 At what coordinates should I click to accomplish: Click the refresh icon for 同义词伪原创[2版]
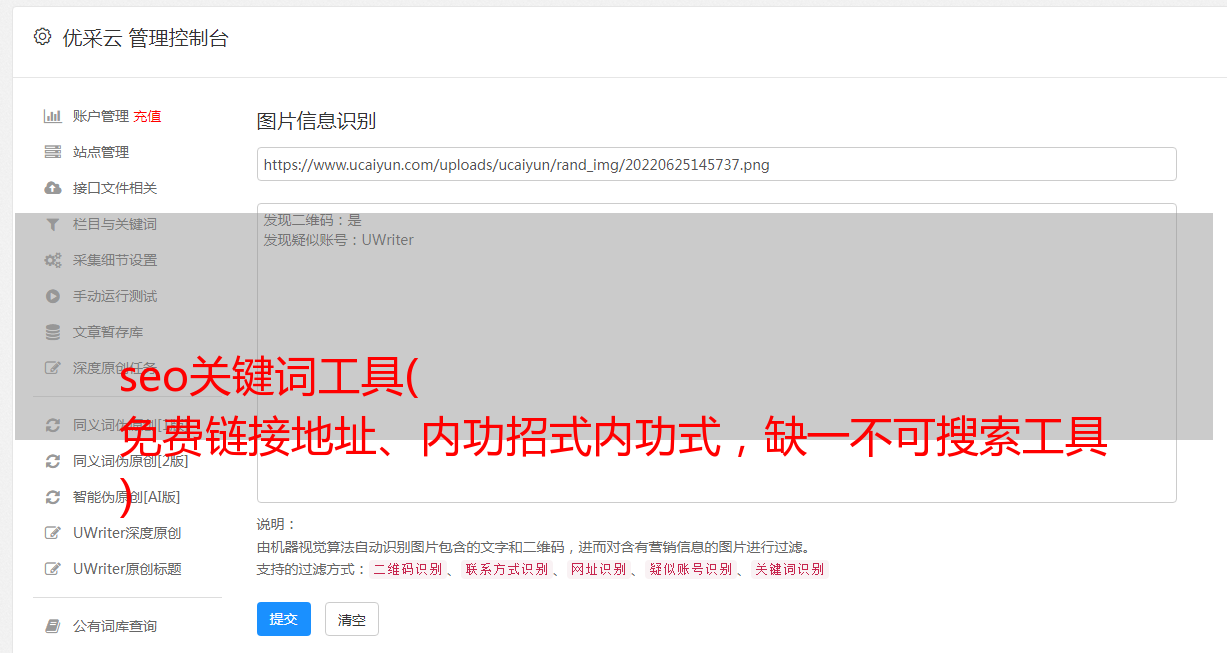[53, 461]
